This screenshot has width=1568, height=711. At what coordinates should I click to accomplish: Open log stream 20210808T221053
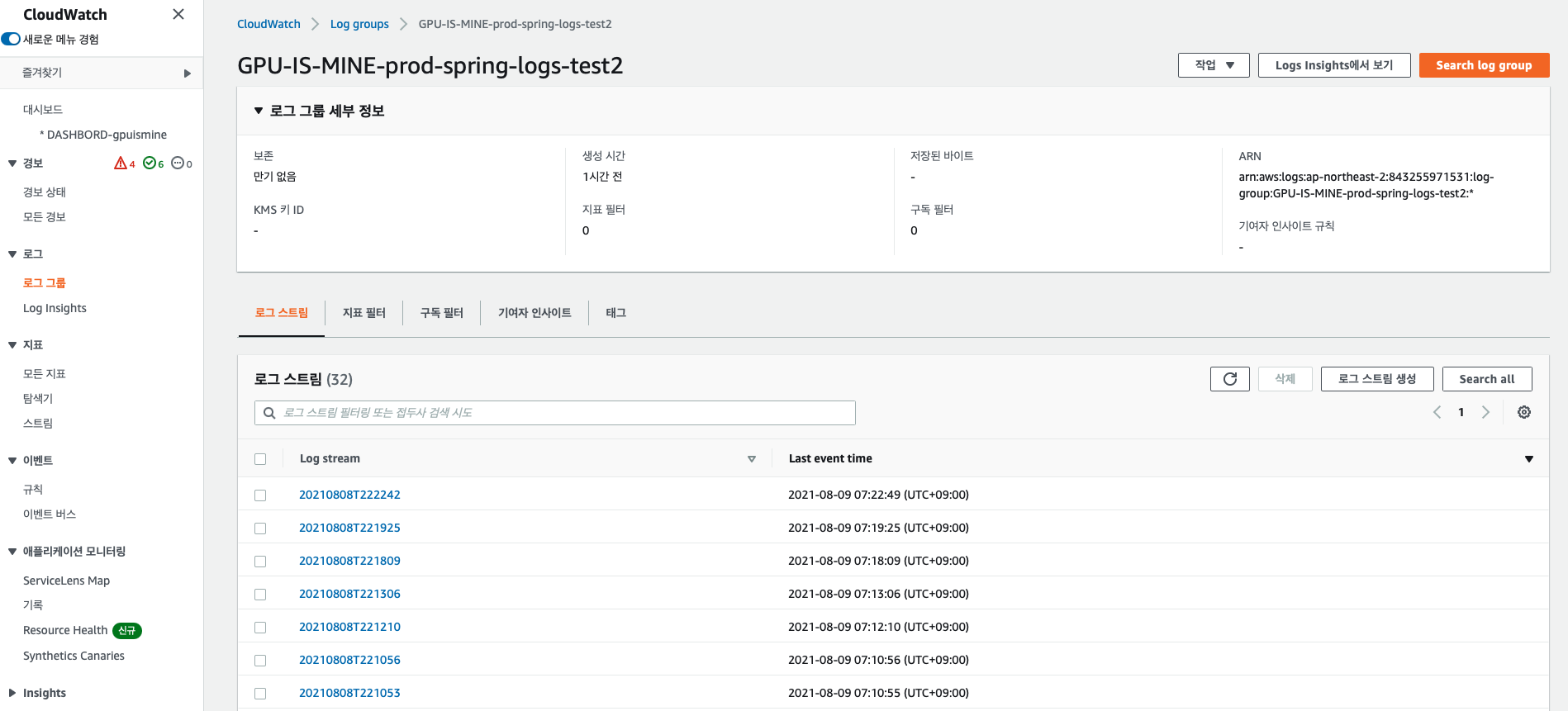pos(349,693)
